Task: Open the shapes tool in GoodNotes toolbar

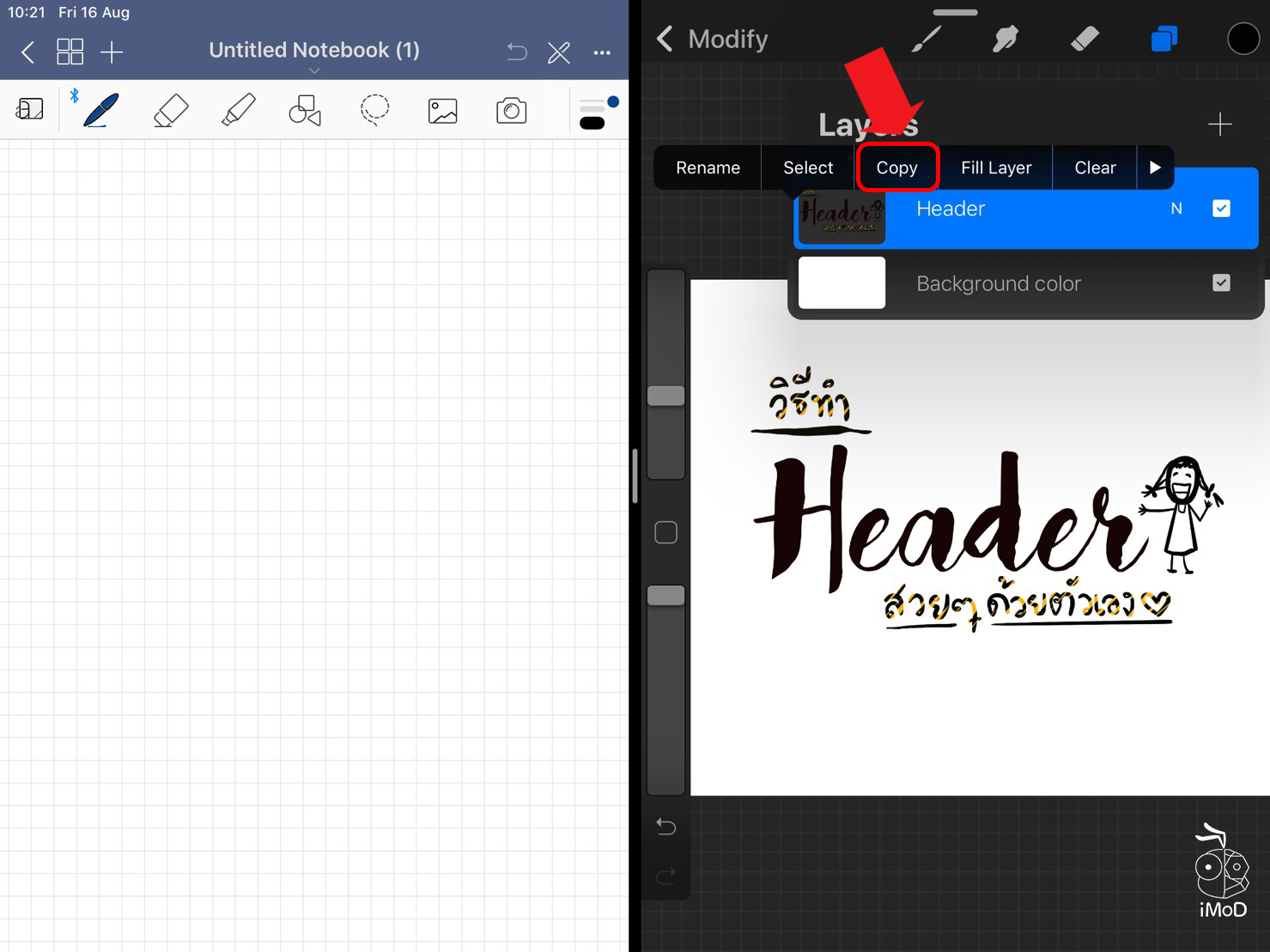Action: [305, 110]
